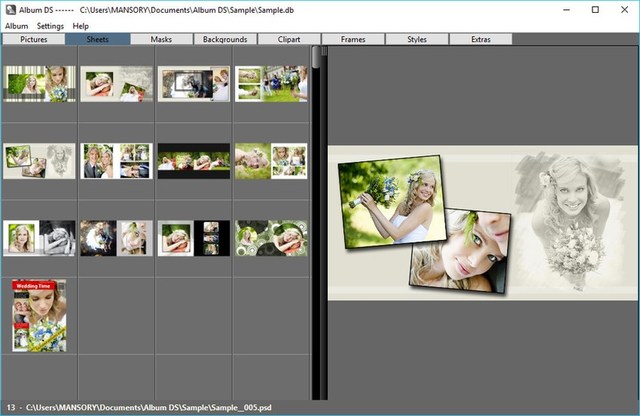This screenshot has height=416, width=640.
Task: Click the large sheet preview image
Action: (x=482, y=222)
